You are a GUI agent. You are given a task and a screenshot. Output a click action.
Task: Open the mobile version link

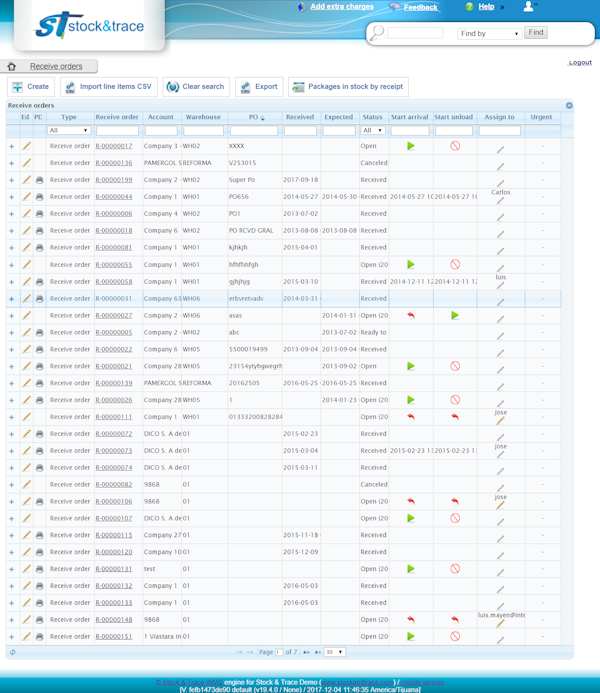coord(422,682)
